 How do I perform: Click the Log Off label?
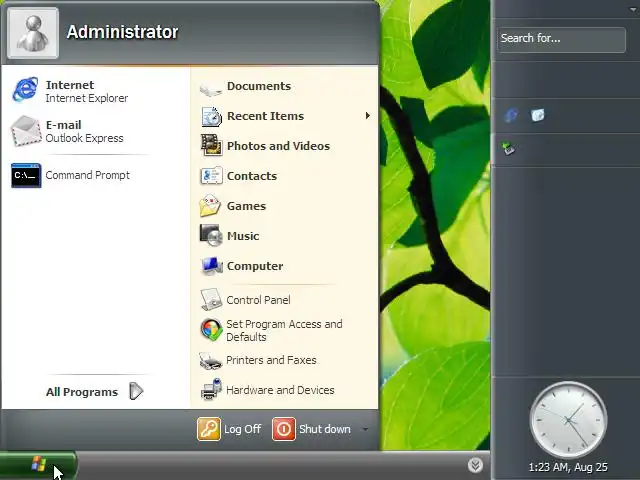coord(242,429)
